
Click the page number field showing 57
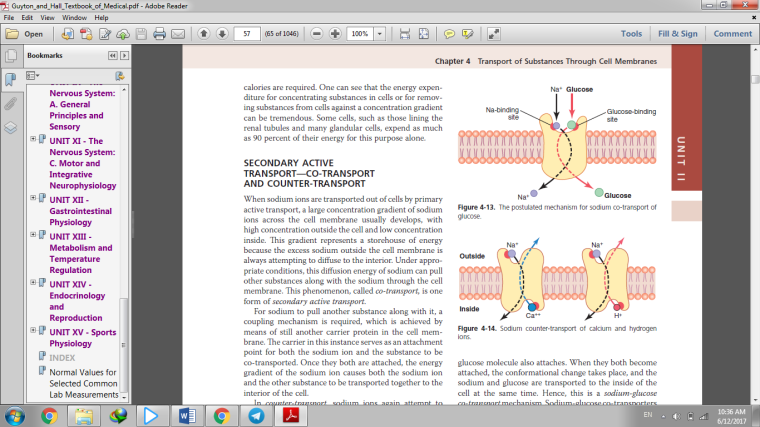[x=247, y=34]
